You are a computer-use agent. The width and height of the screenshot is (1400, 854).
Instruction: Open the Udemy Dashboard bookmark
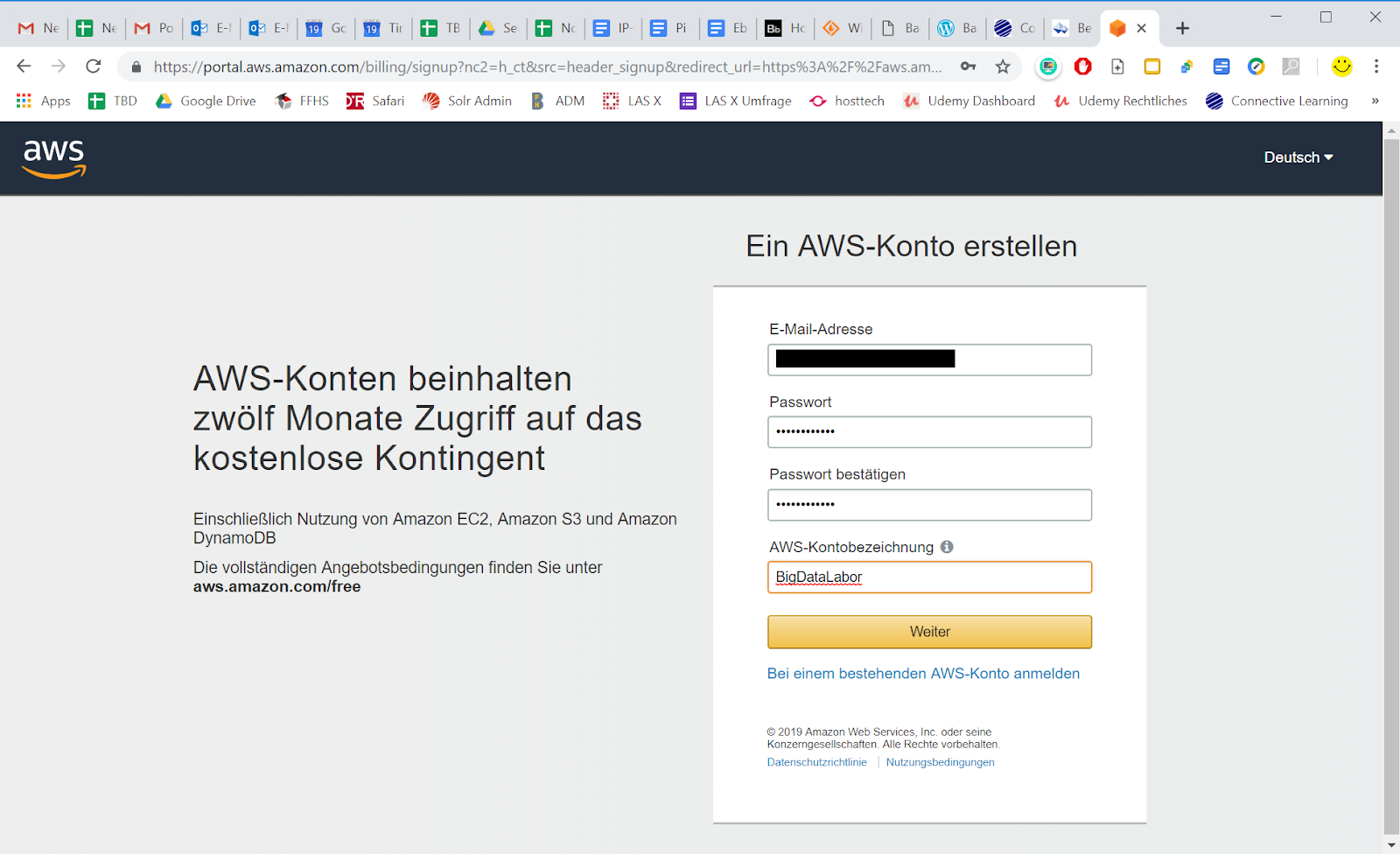969,101
